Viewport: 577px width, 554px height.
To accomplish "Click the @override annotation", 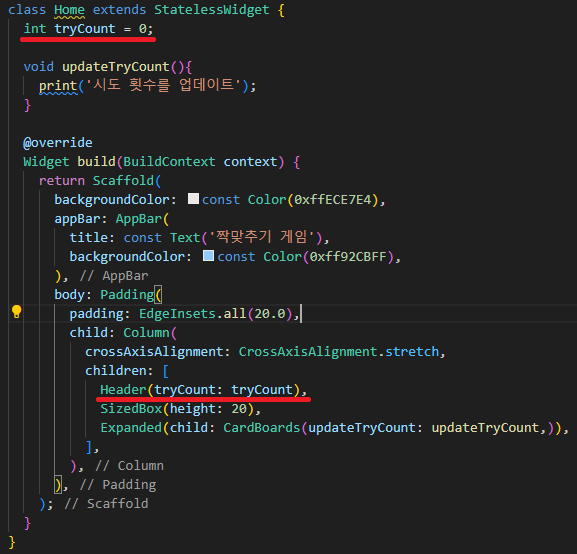I will [58, 143].
